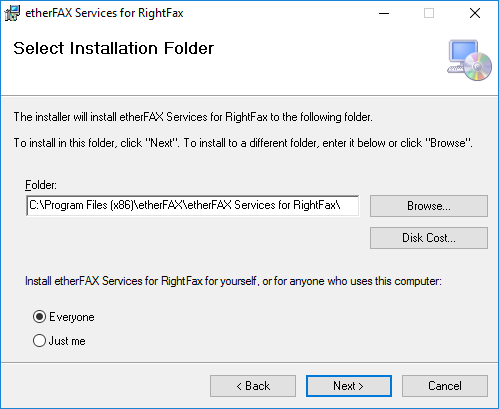
Task: Minimize the etherFAX installer window
Action: (x=384, y=13)
